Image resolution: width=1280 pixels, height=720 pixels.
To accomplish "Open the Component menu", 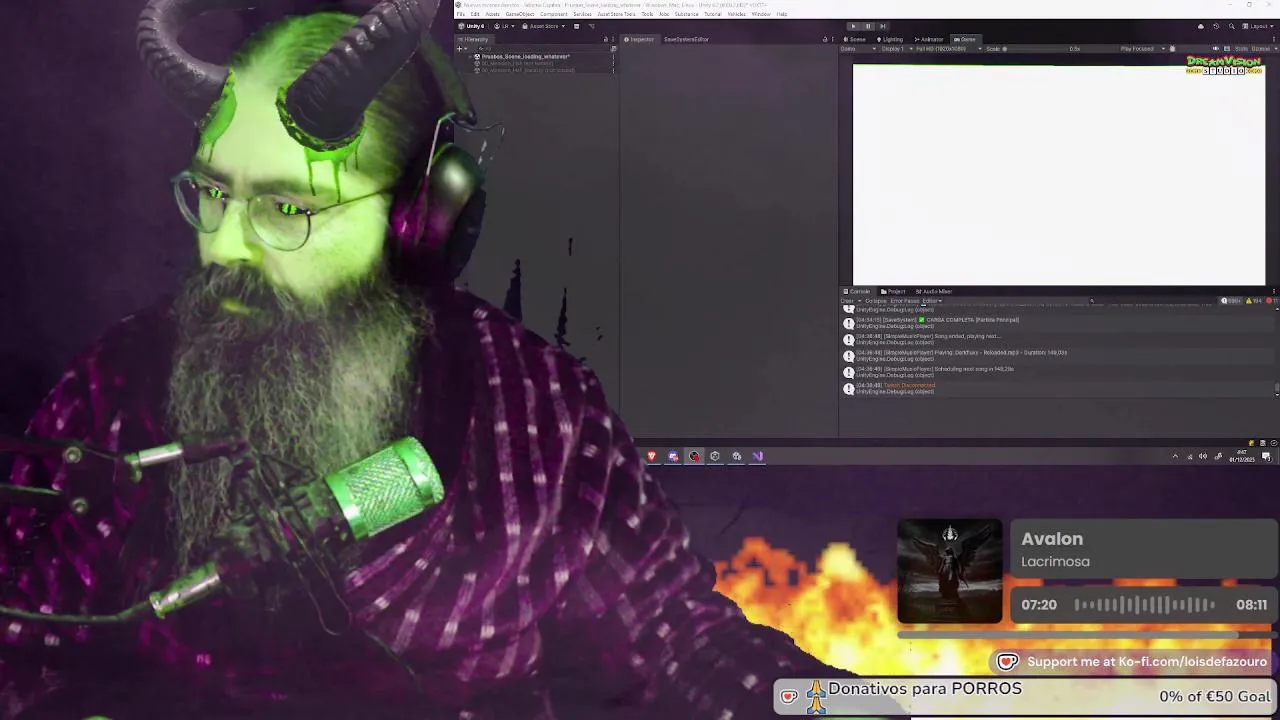I will (554, 14).
